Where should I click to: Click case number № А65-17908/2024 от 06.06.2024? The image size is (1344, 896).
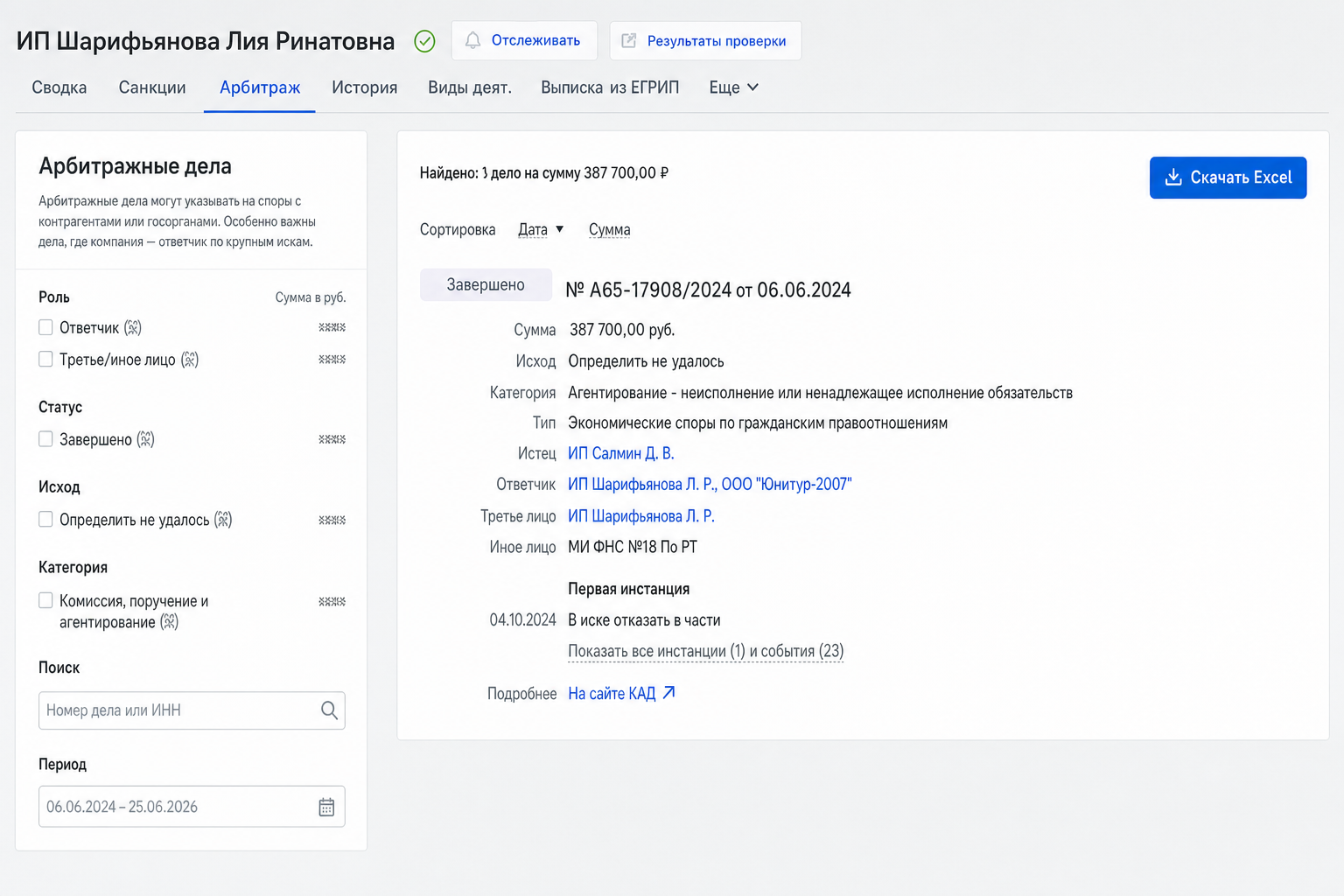click(x=708, y=290)
